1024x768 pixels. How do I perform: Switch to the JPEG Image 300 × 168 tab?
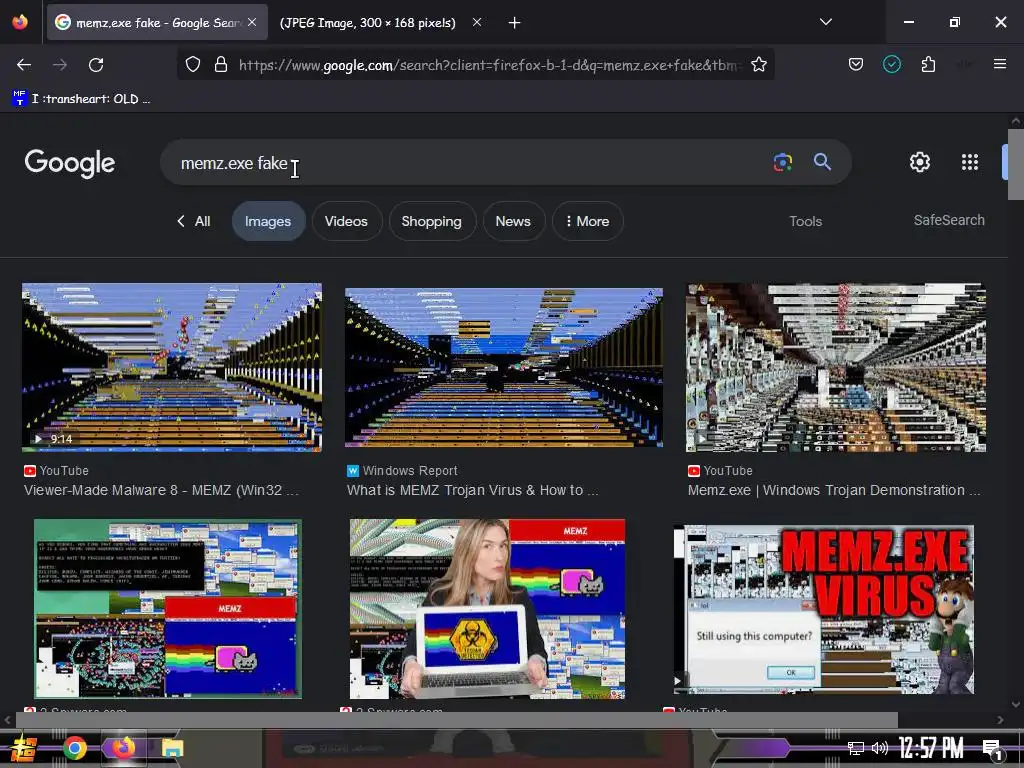[368, 23]
